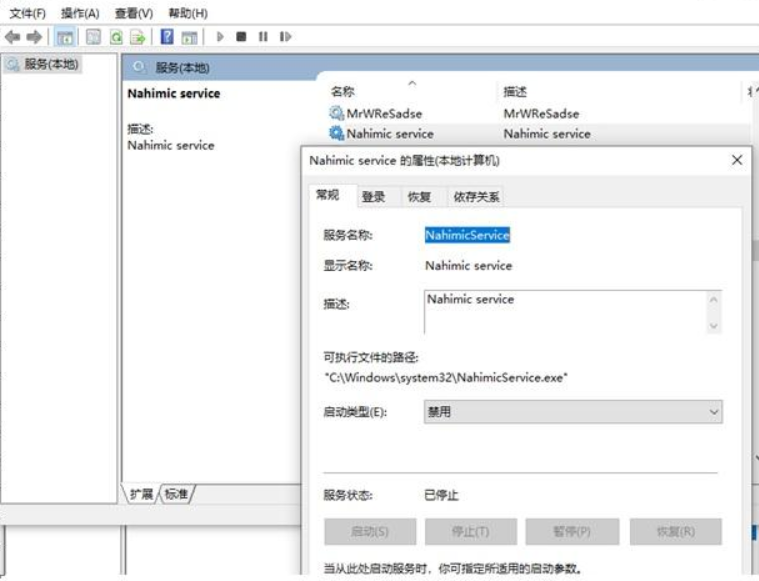Click the 恢复(R) button
Viewport: 759px width, 581px height.
pyautogui.click(x=676, y=532)
